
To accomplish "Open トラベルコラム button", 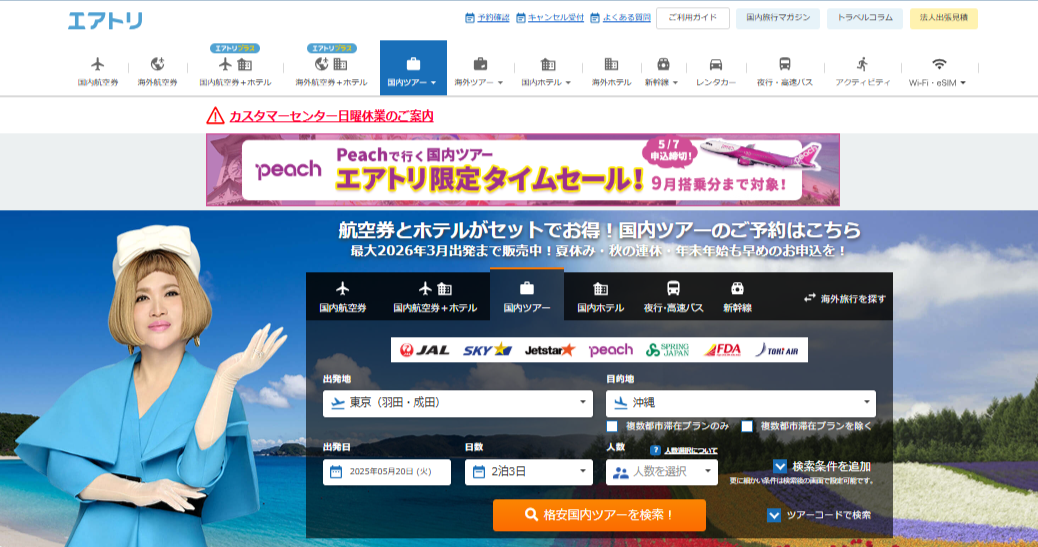I will (x=865, y=18).
